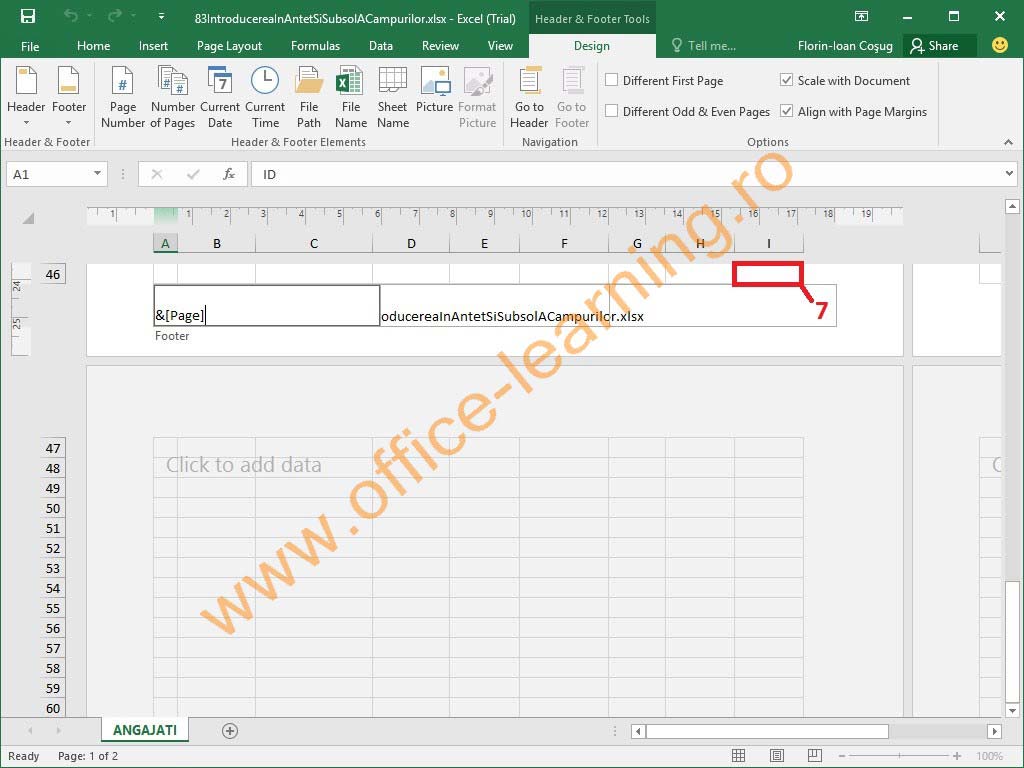1024x768 pixels.
Task: Collapse the ribbon with the chevron
Action: click(1008, 142)
